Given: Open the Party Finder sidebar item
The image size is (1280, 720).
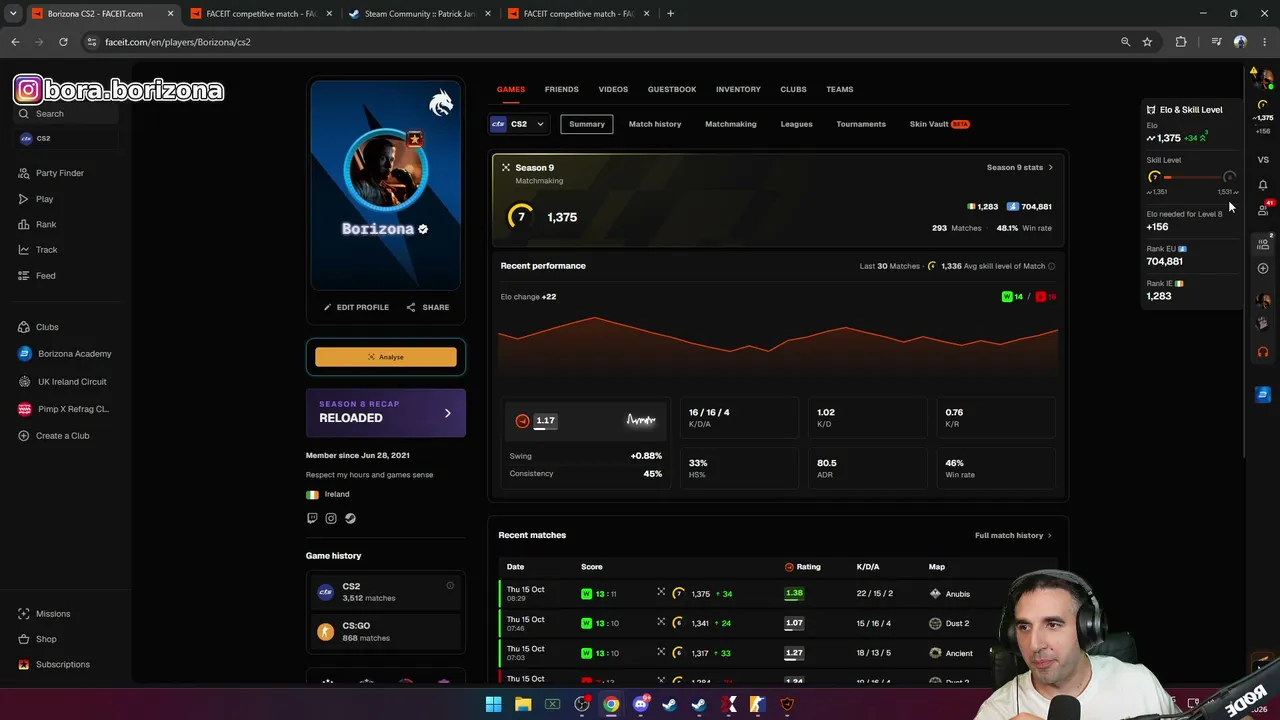Looking at the screenshot, I should (x=51, y=173).
